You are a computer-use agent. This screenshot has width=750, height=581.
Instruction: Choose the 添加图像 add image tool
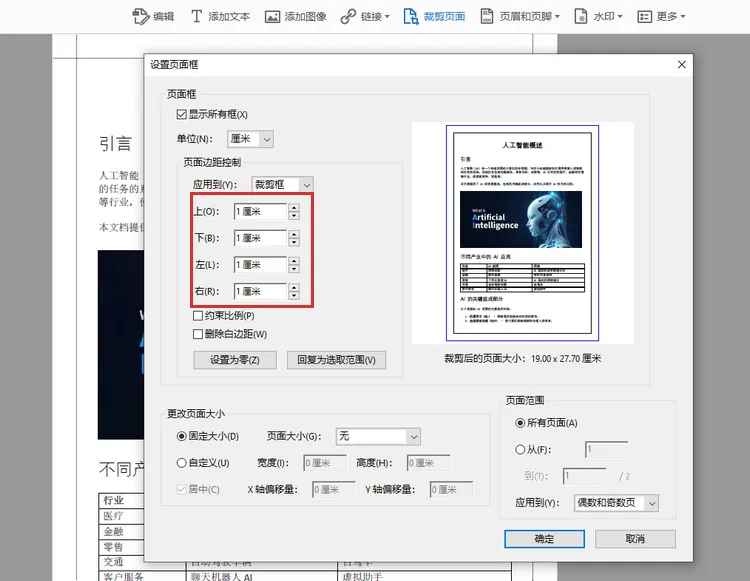[295, 17]
